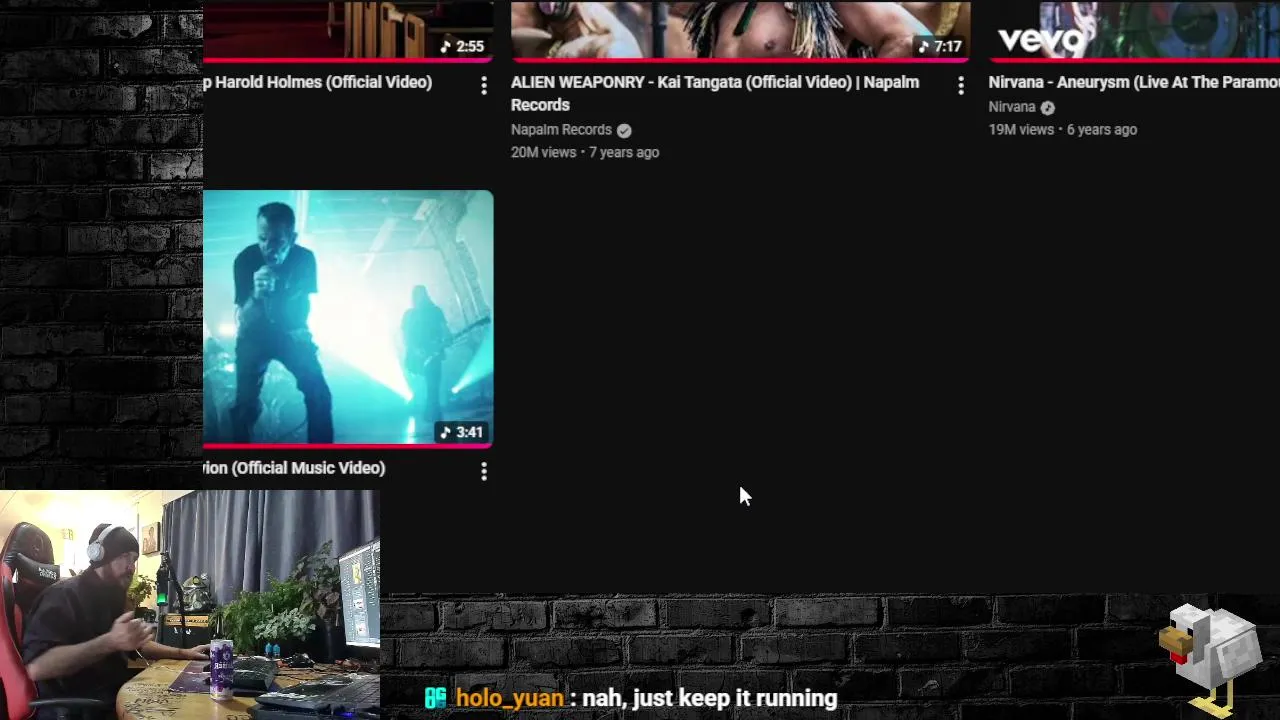1280x720 pixels.
Task: Click the 2:55 duration badge
Action: coord(462,46)
